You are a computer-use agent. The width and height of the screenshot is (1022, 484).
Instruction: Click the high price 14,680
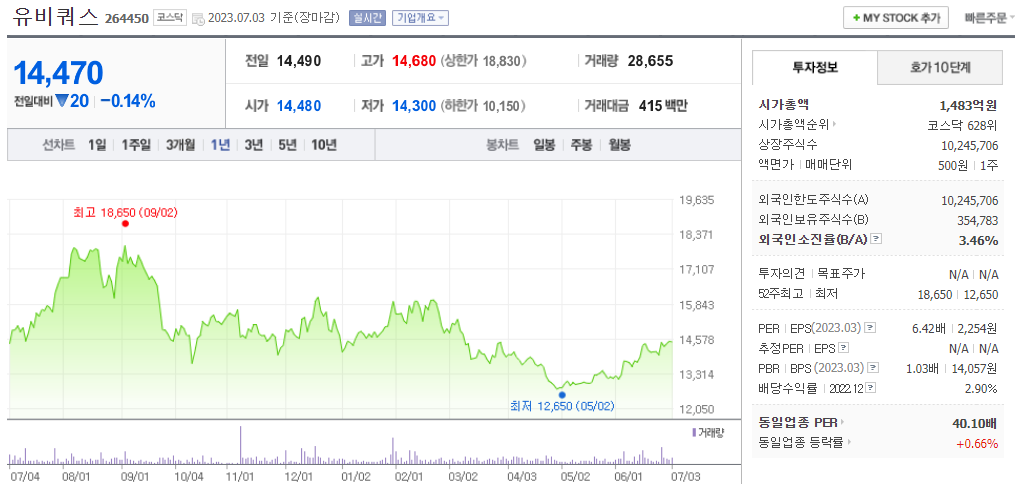[x=414, y=61]
